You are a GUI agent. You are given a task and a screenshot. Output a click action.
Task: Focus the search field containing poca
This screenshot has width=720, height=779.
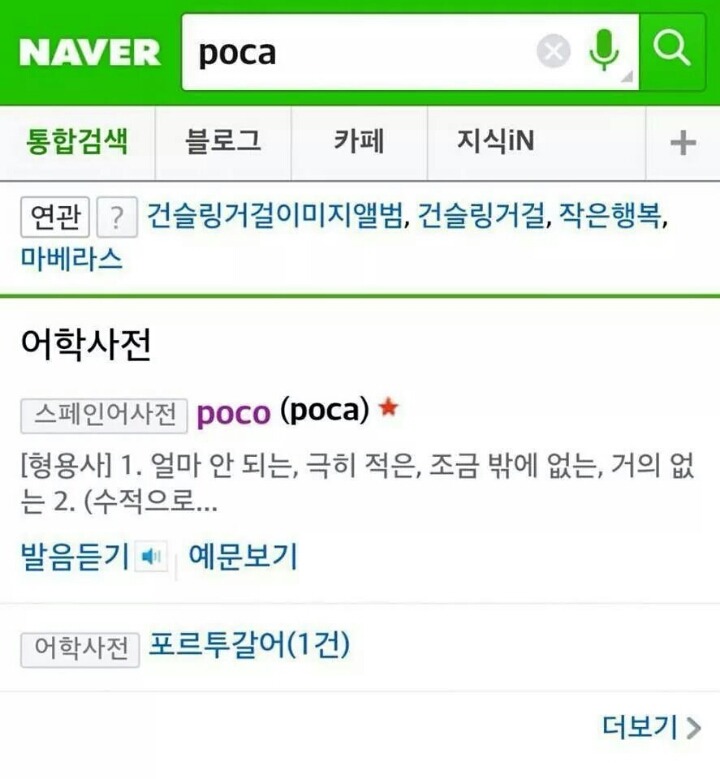pyautogui.click(x=358, y=52)
